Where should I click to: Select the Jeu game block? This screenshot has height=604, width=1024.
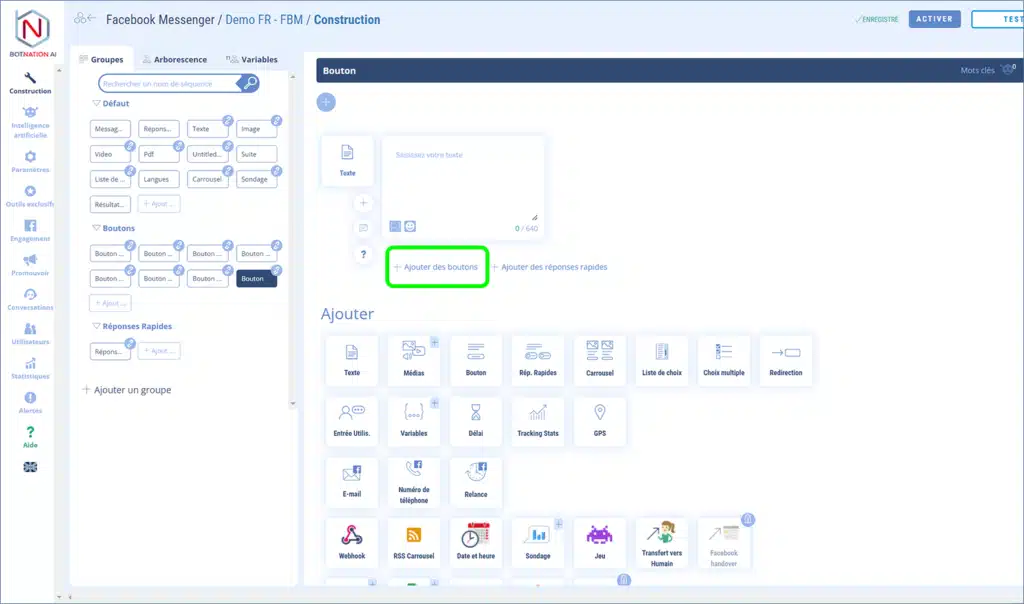[599, 542]
